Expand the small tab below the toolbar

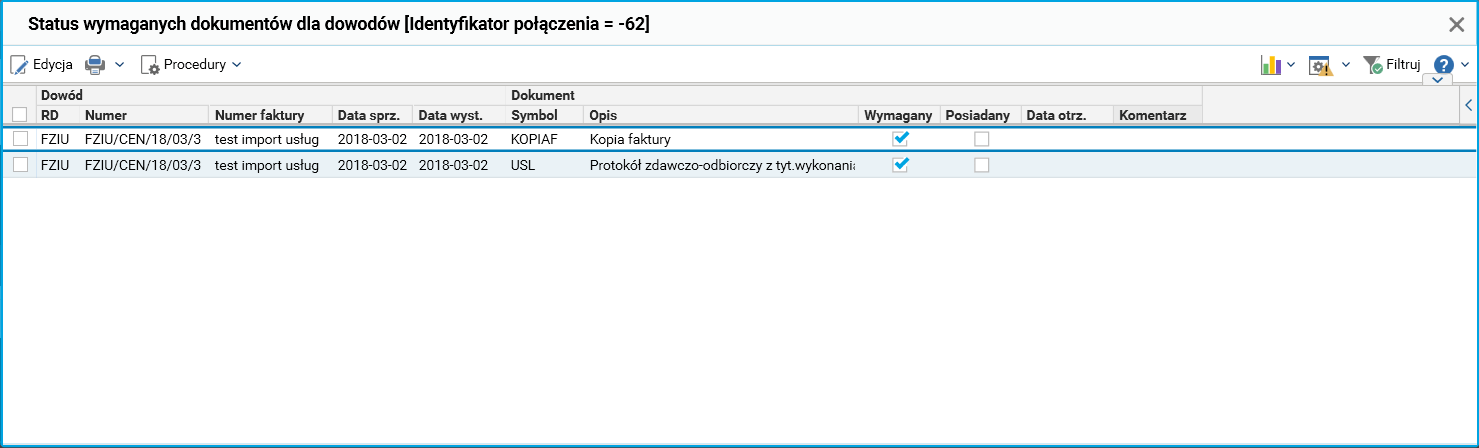(1437, 79)
